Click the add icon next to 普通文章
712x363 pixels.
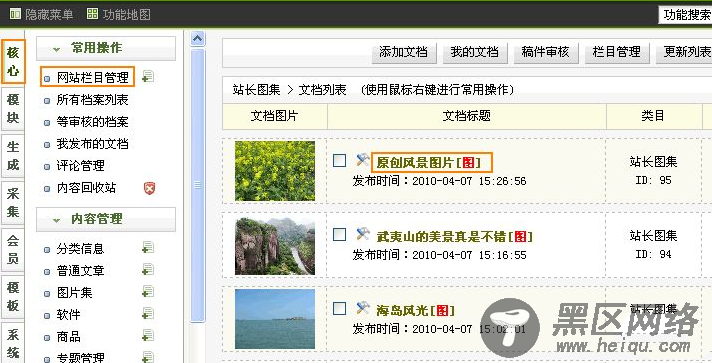click(x=148, y=269)
